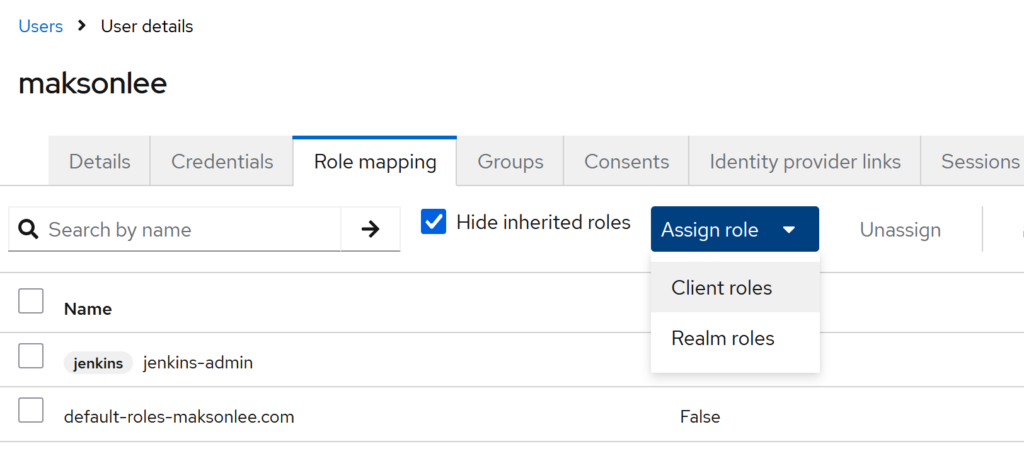1024x475 pixels.
Task: Switch to Identity provider links tab
Action: coord(805,162)
